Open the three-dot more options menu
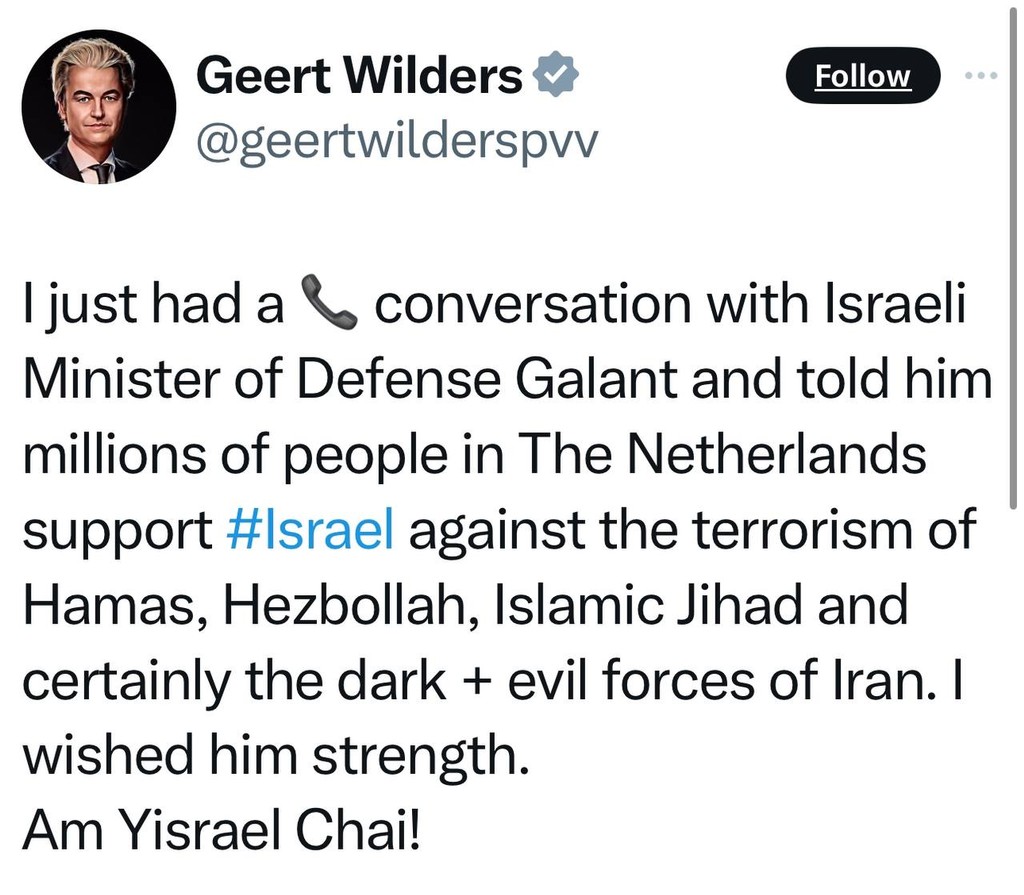The height and width of the screenshot is (895, 1024). tap(981, 76)
